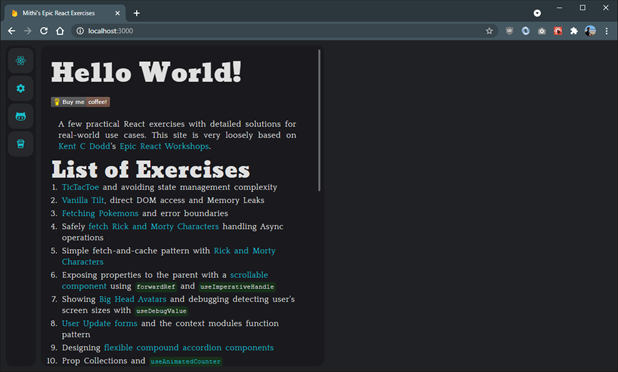Open the Epic React Workshops link

pos(164,146)
